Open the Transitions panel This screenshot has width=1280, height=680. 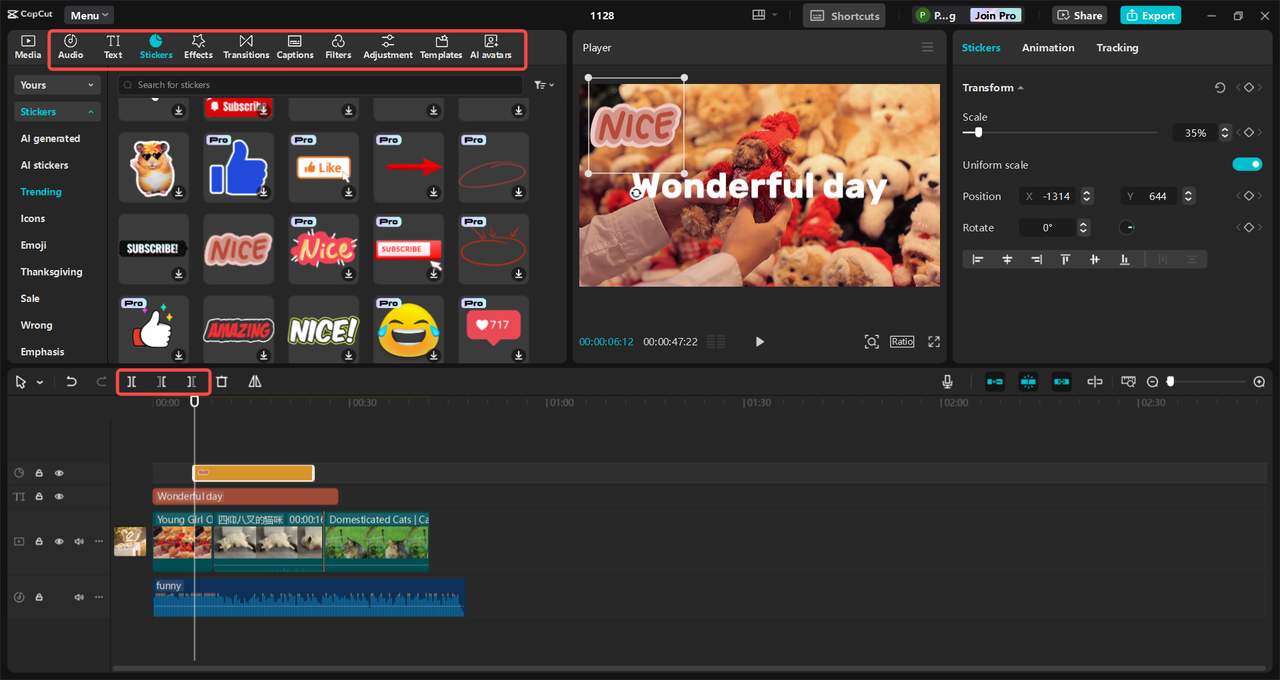(x=246, y=47)
